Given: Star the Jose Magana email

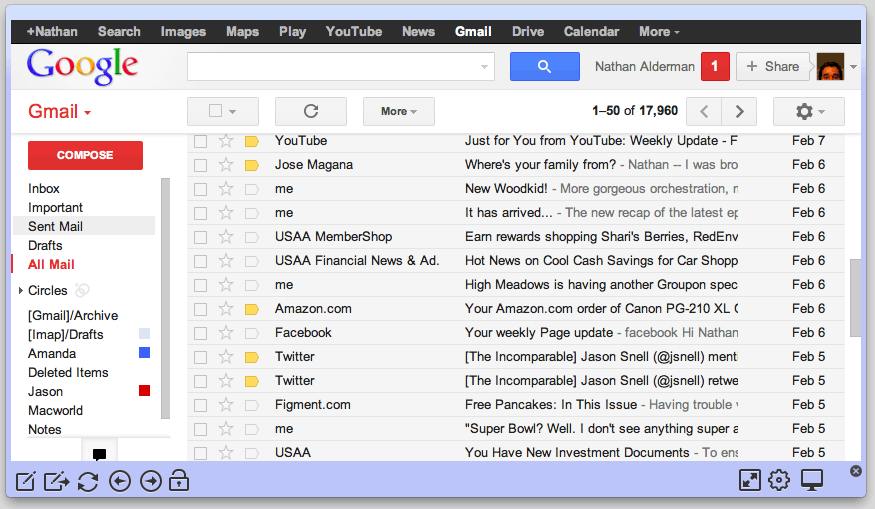Looking at the screenshot, I should coord(226,165).
